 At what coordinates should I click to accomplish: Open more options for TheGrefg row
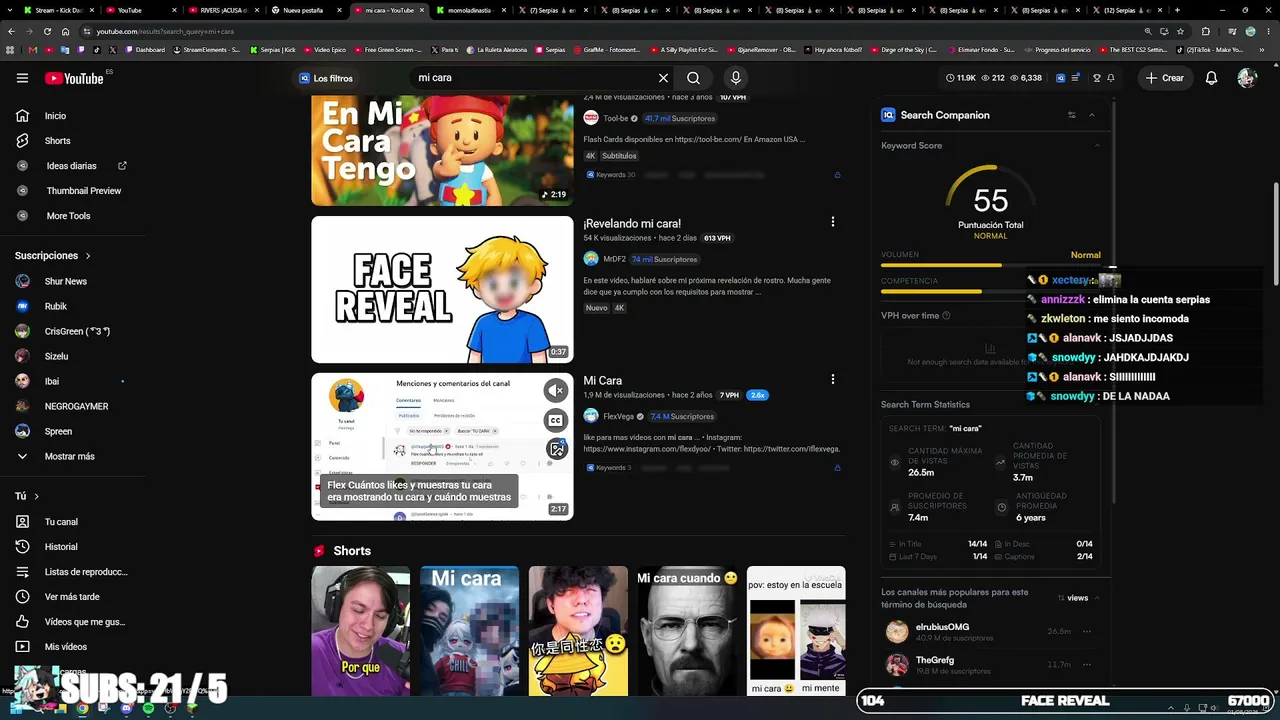click(1087, 664)
